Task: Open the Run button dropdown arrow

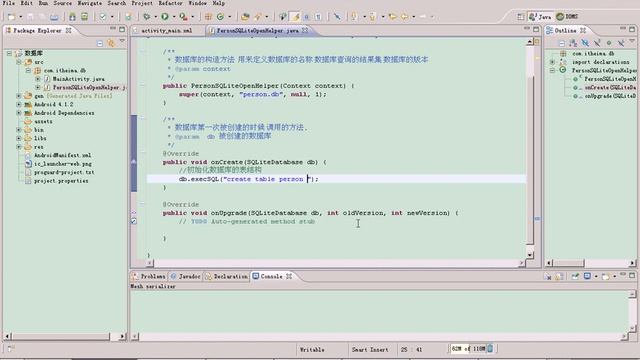Action: point(173,17)
